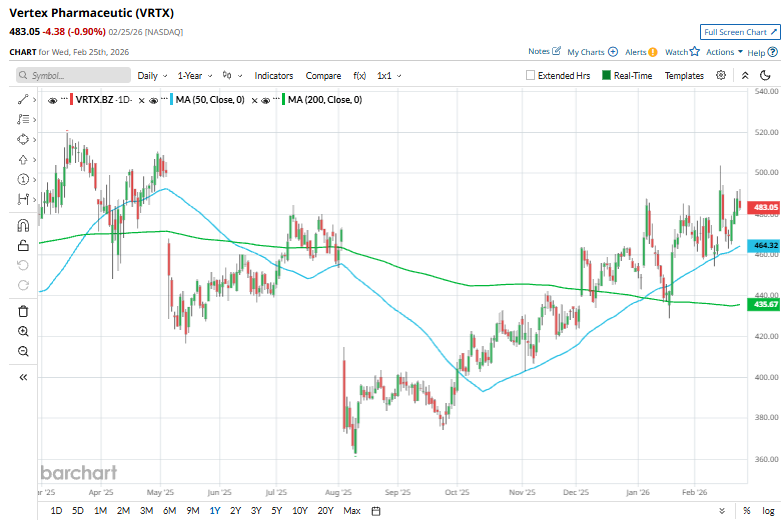Select the line drawing tool

[23, 100]
